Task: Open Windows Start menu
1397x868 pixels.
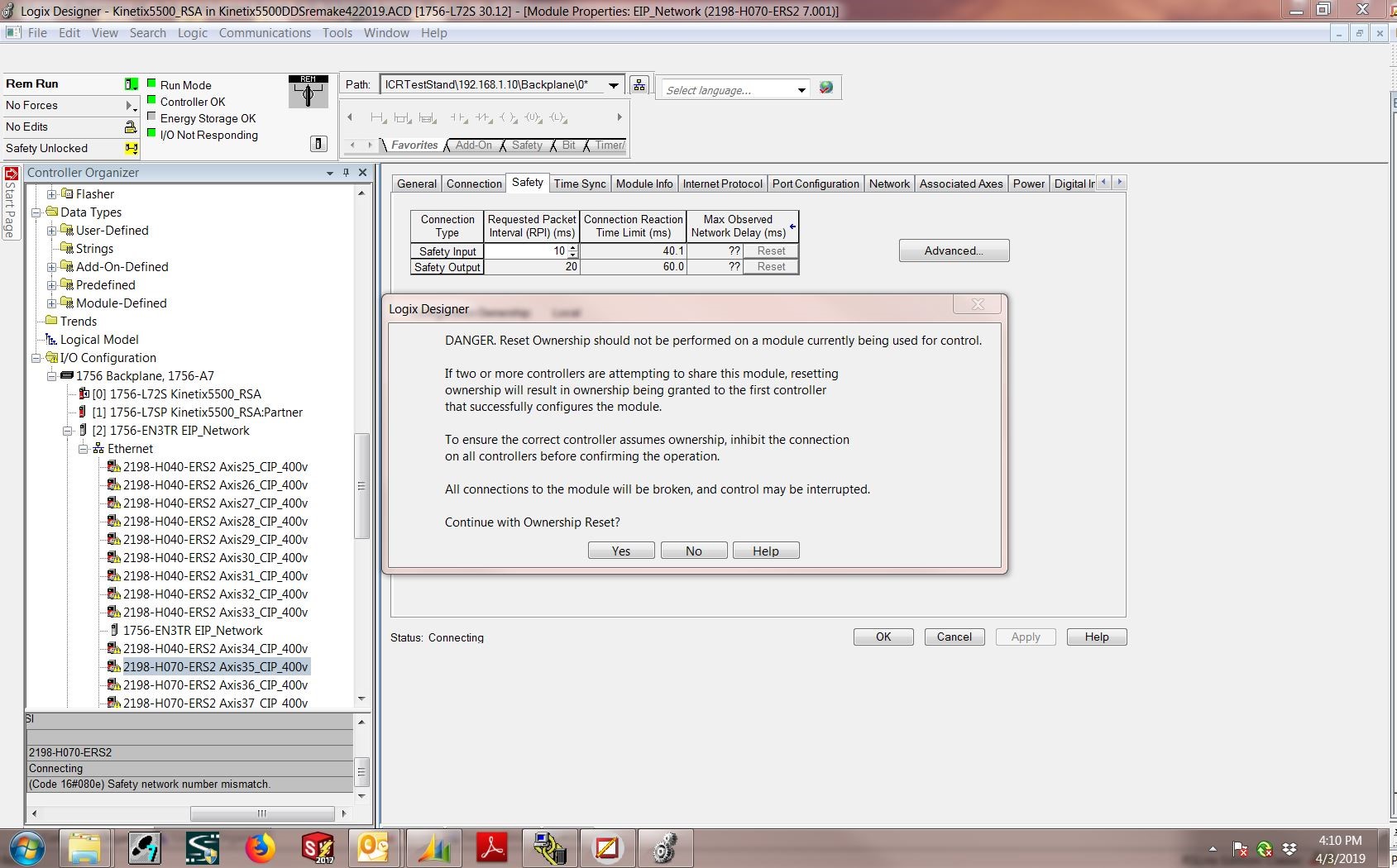Action: [27, 848]
